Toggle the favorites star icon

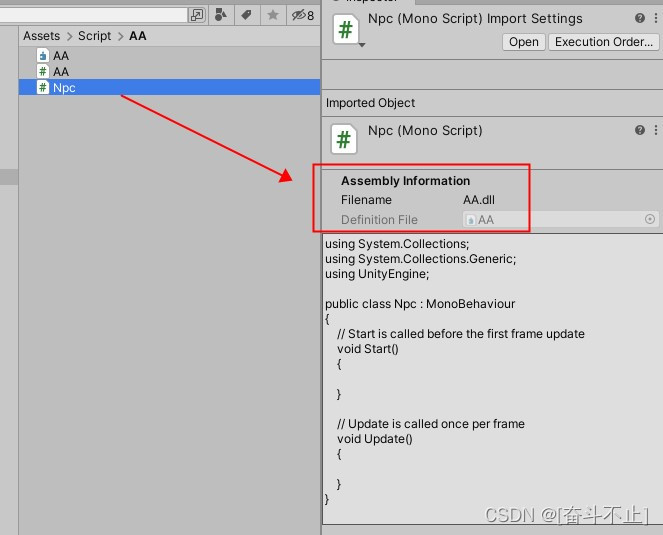coord(273,15)
